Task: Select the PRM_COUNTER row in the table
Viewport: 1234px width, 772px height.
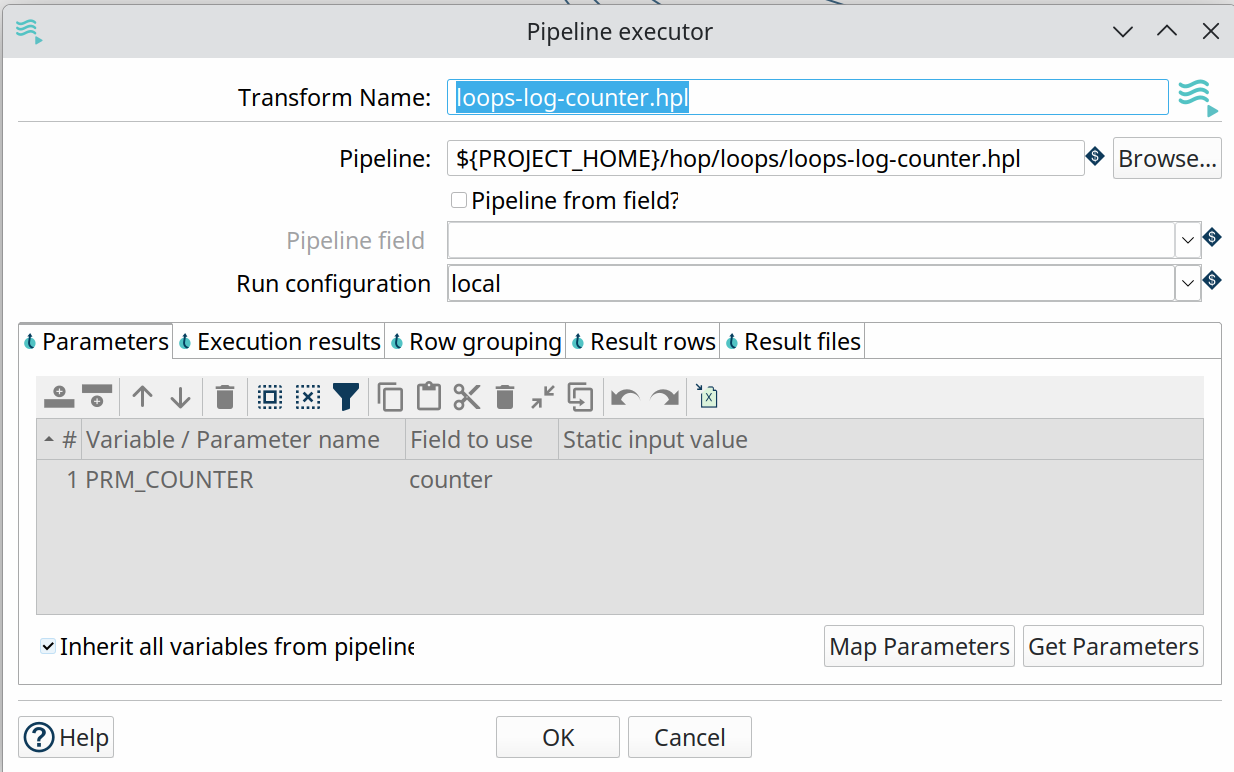Action: click(x=170, y=480)
